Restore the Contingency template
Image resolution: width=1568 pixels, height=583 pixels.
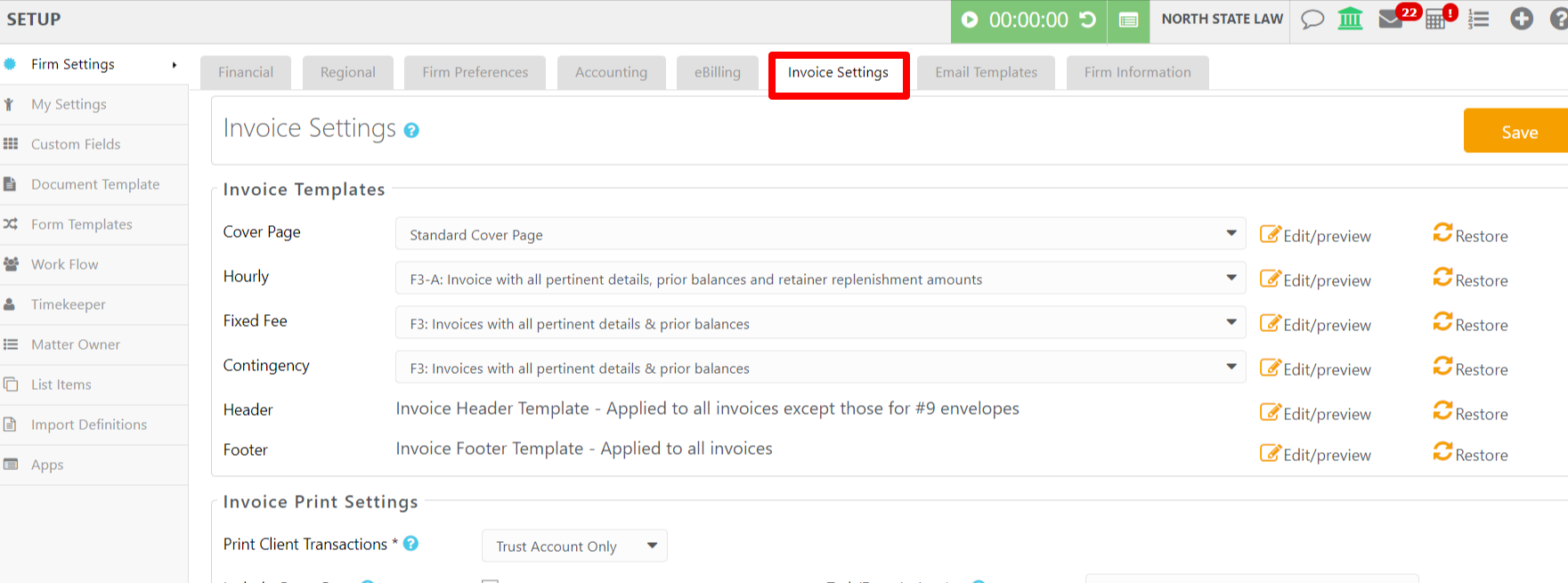pos(1470,368)
